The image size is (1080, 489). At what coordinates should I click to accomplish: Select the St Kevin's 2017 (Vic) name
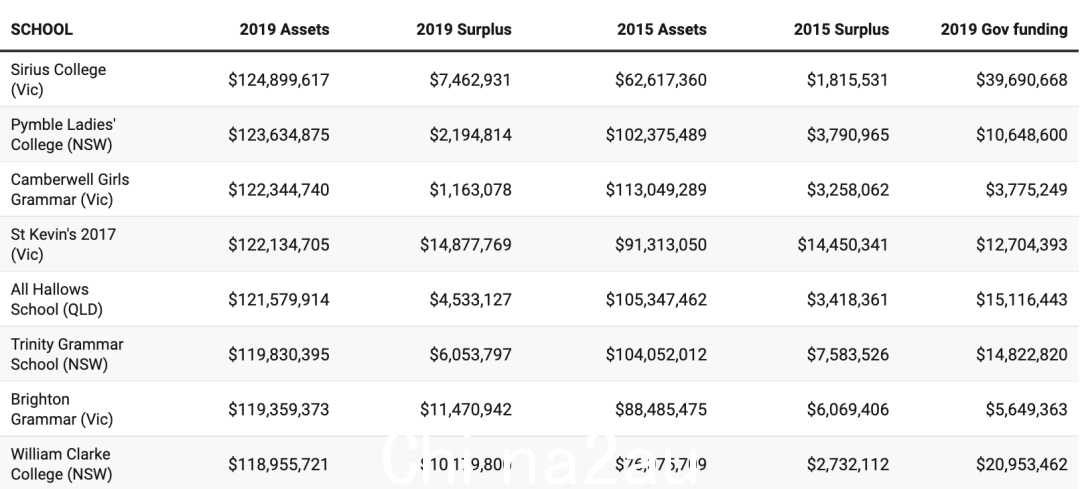point(63,244)
